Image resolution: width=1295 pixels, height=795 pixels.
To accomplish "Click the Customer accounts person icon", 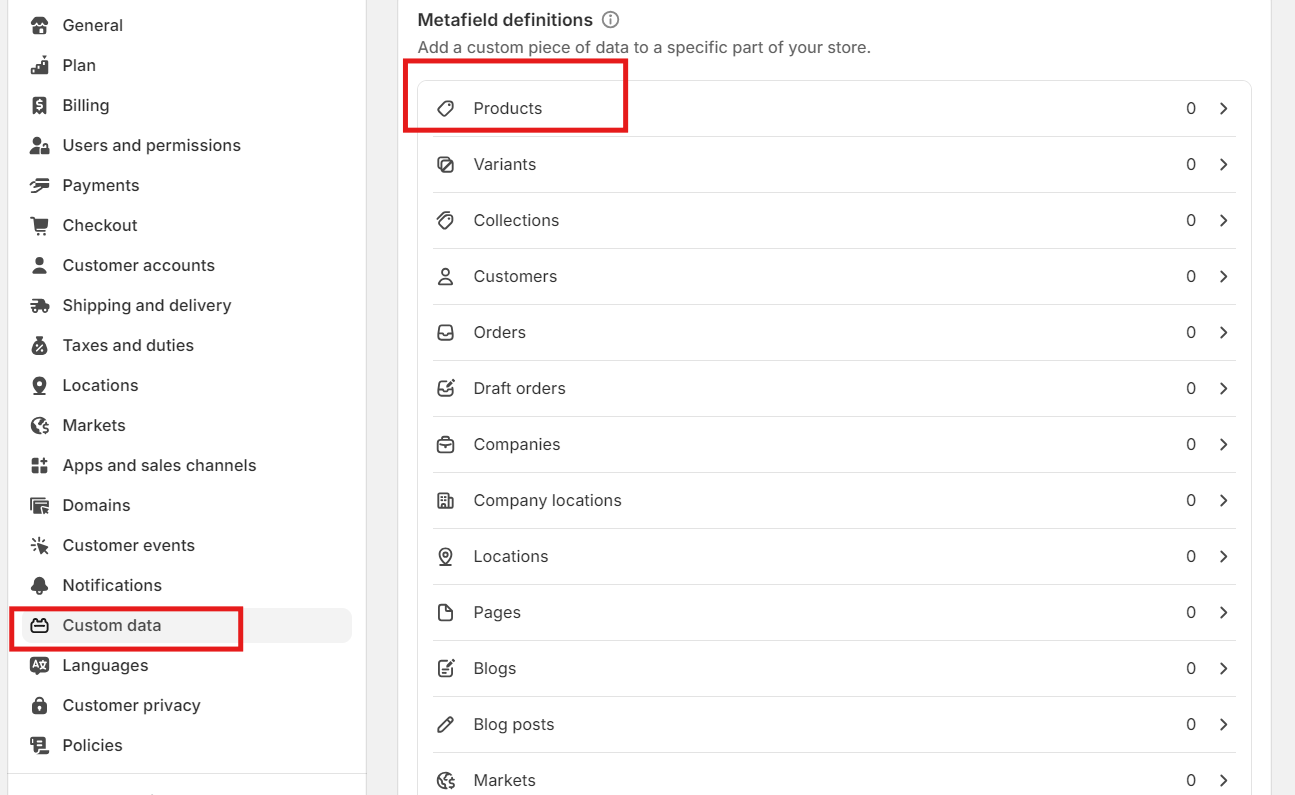I will coord(40,265).
